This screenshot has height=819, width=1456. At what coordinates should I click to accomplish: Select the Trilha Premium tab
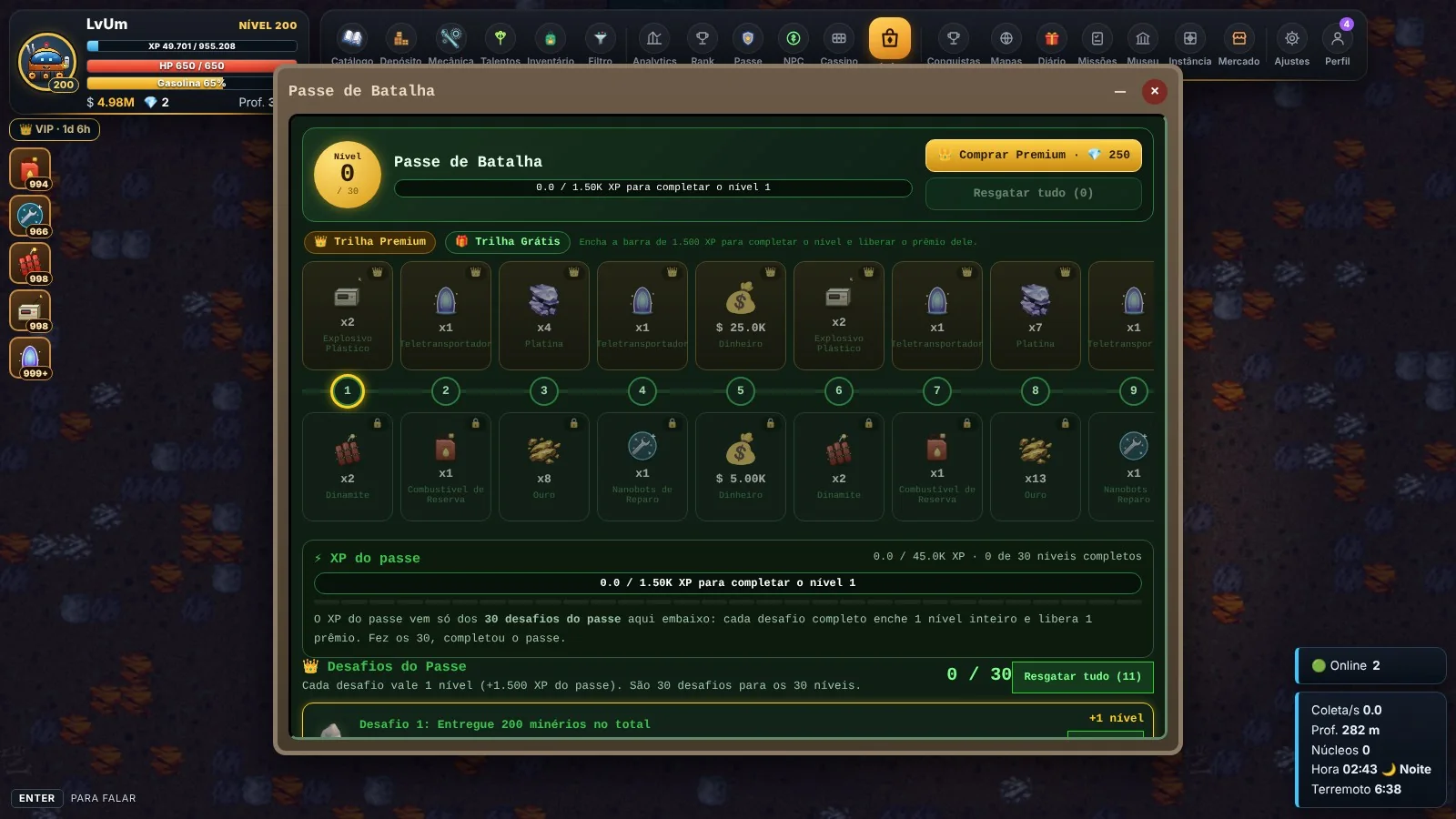[x=369, y=242]
